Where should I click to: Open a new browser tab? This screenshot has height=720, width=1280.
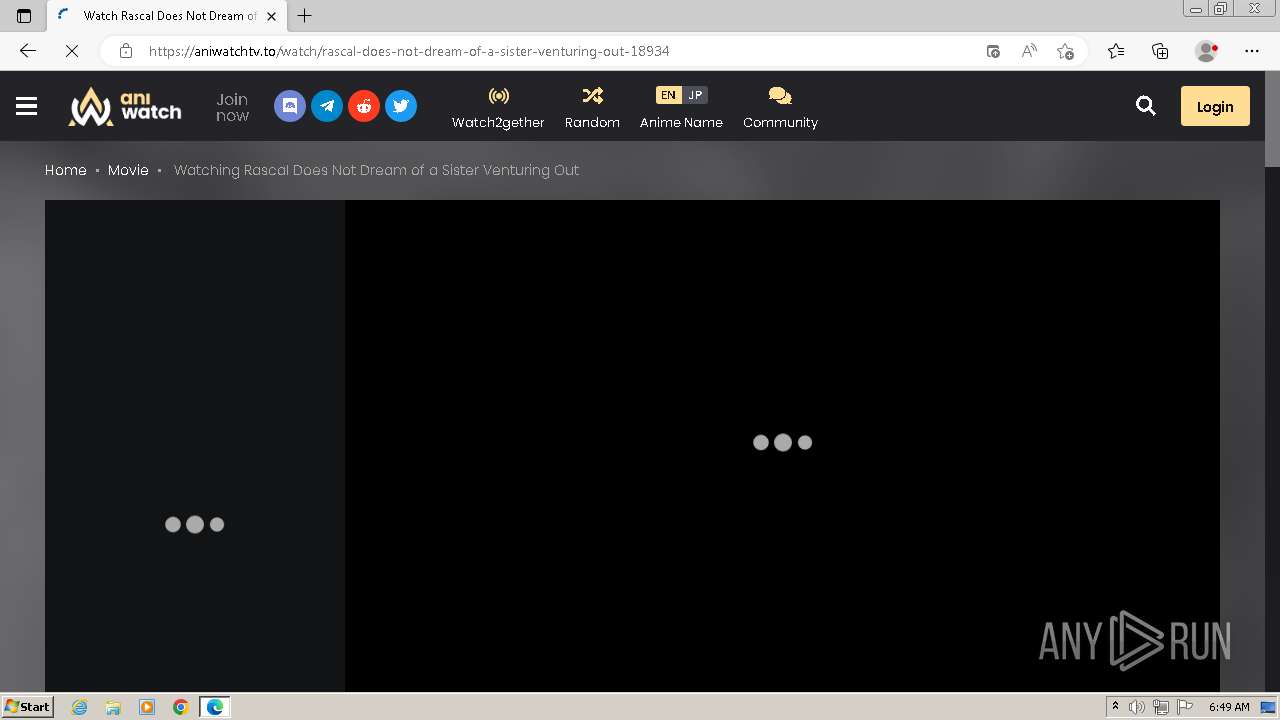click(x=305, y=16)
